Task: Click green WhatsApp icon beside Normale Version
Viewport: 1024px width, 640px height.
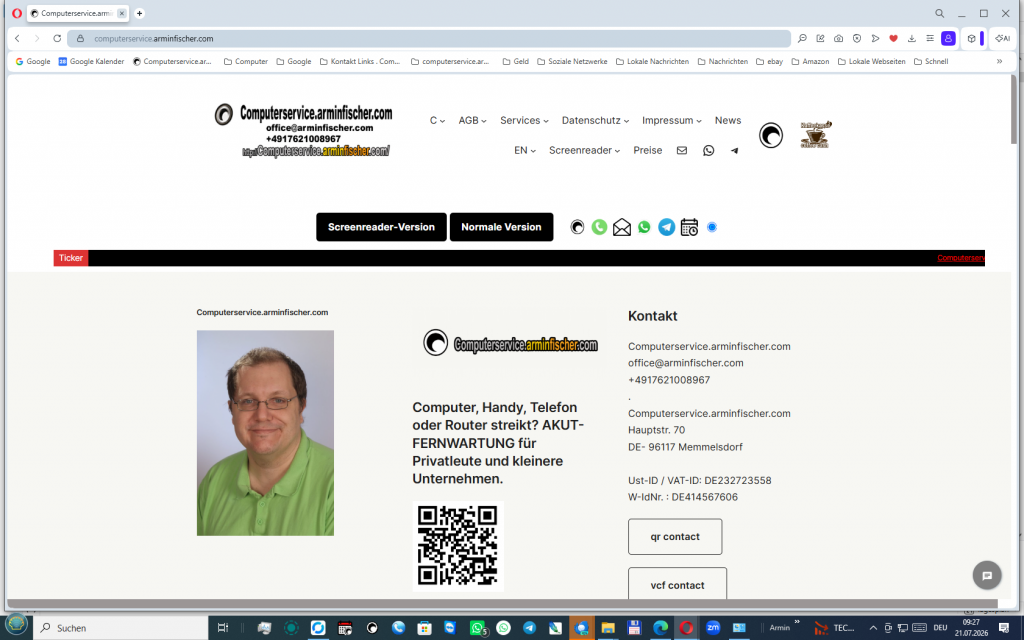Action: pyautogui.click(x=645, y=227)
